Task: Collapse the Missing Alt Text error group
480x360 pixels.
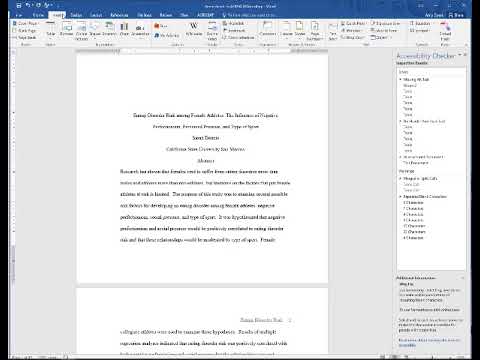Action: pyautogui.click(x=400, y=79)
